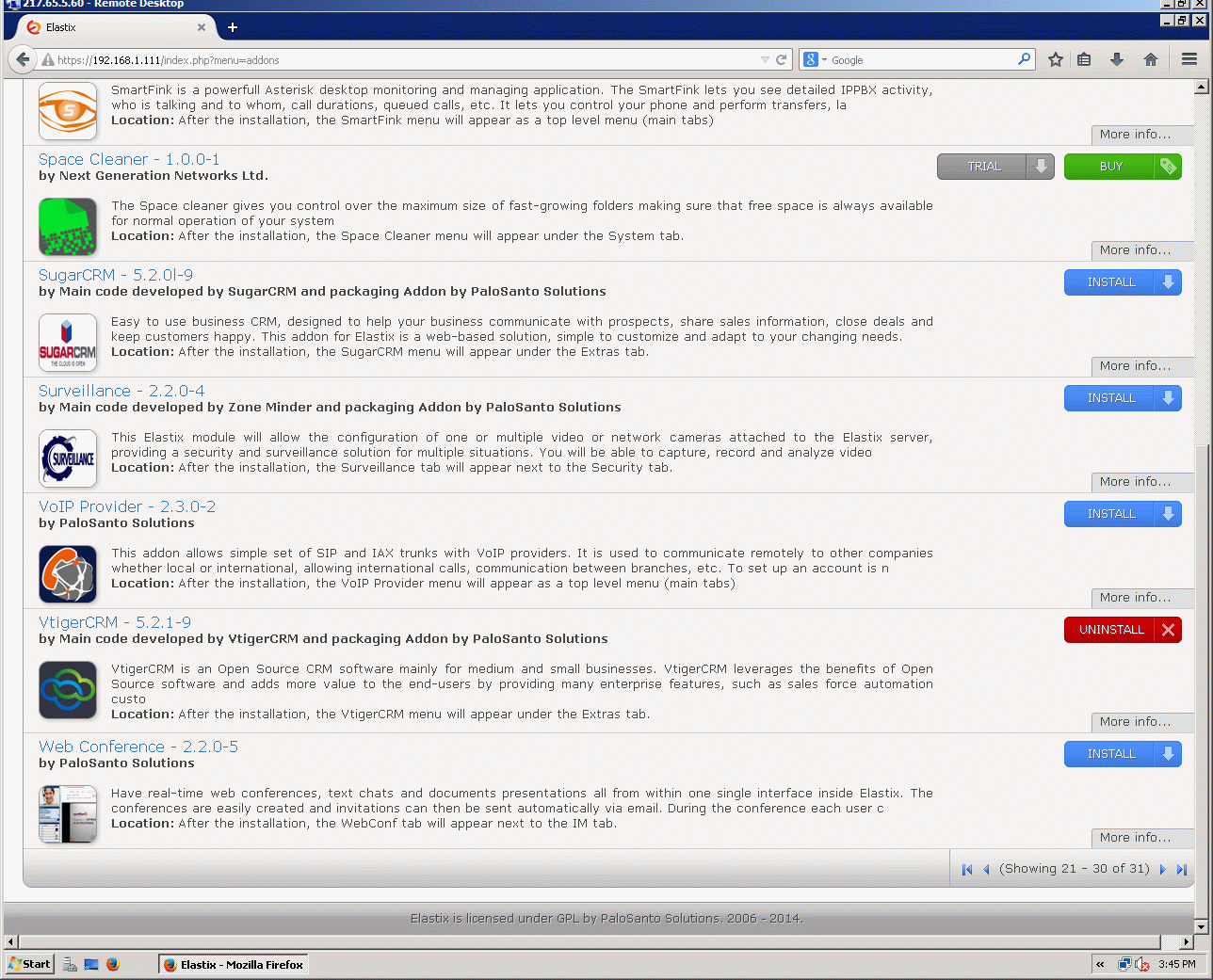
Task: Click the address bar URL field
Action: (x=405, y=60)
